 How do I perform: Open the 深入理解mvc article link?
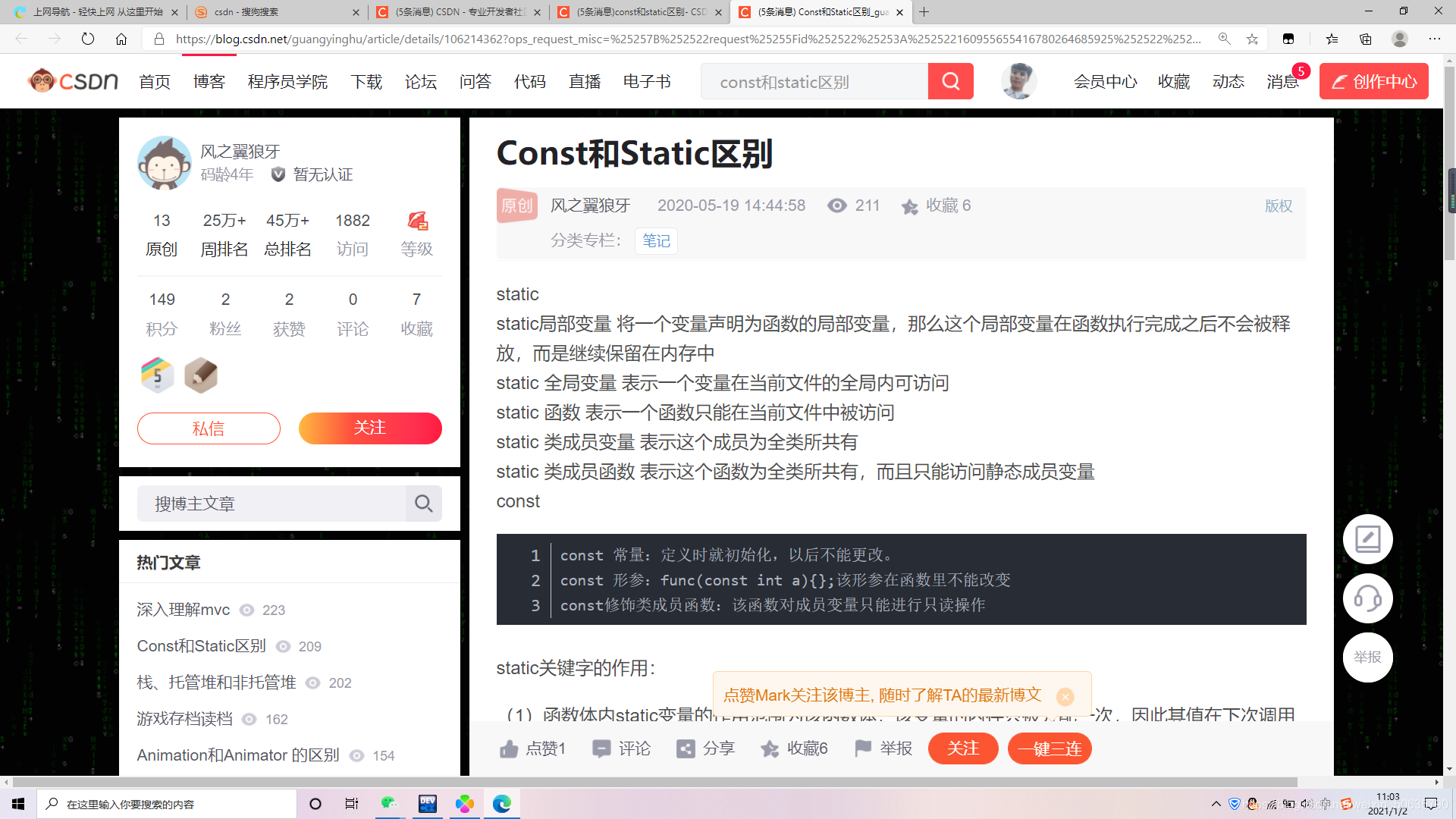click(184, 610)
